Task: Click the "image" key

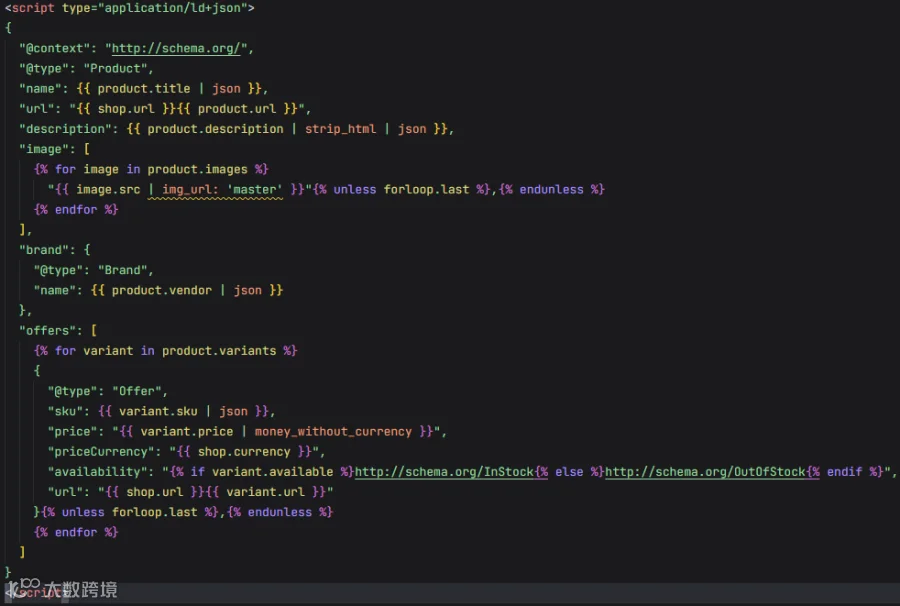Action: tap(44, 149)
